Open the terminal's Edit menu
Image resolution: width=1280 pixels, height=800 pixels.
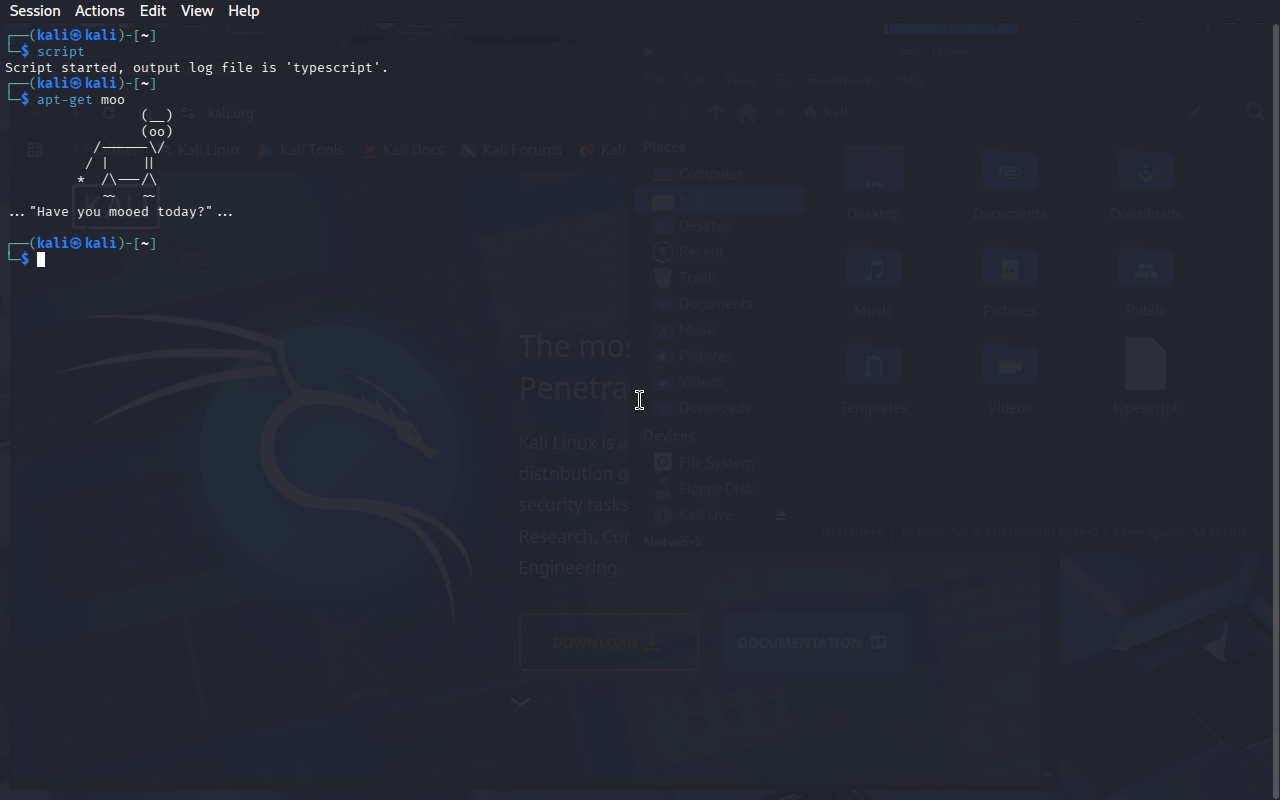click(x=153, y=11)
